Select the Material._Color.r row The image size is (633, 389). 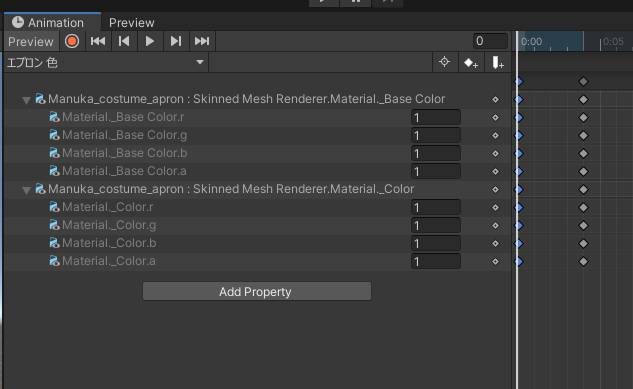click(256, 207)
